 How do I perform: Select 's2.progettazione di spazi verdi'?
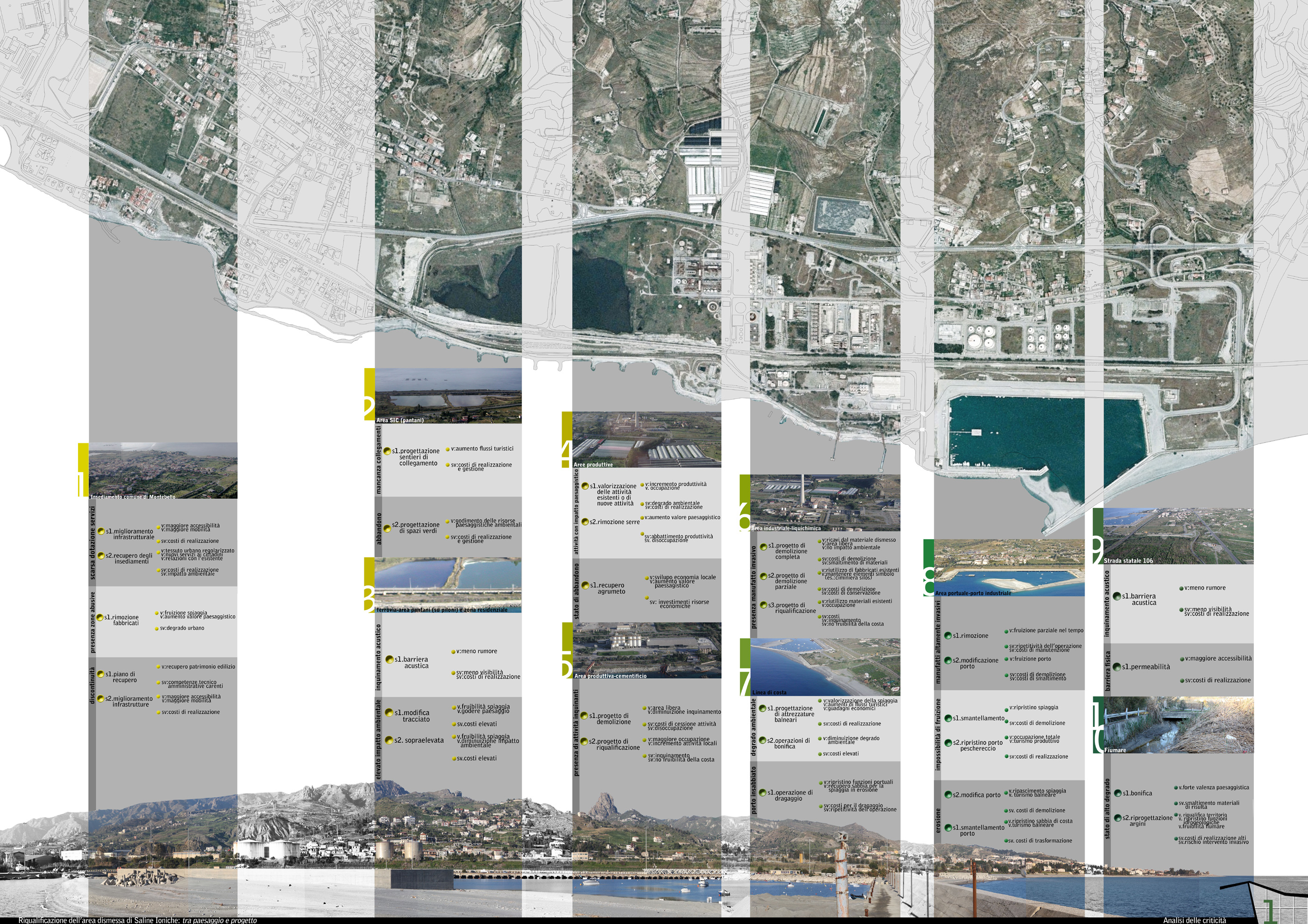pyautogui.click(x=416, y=527)
